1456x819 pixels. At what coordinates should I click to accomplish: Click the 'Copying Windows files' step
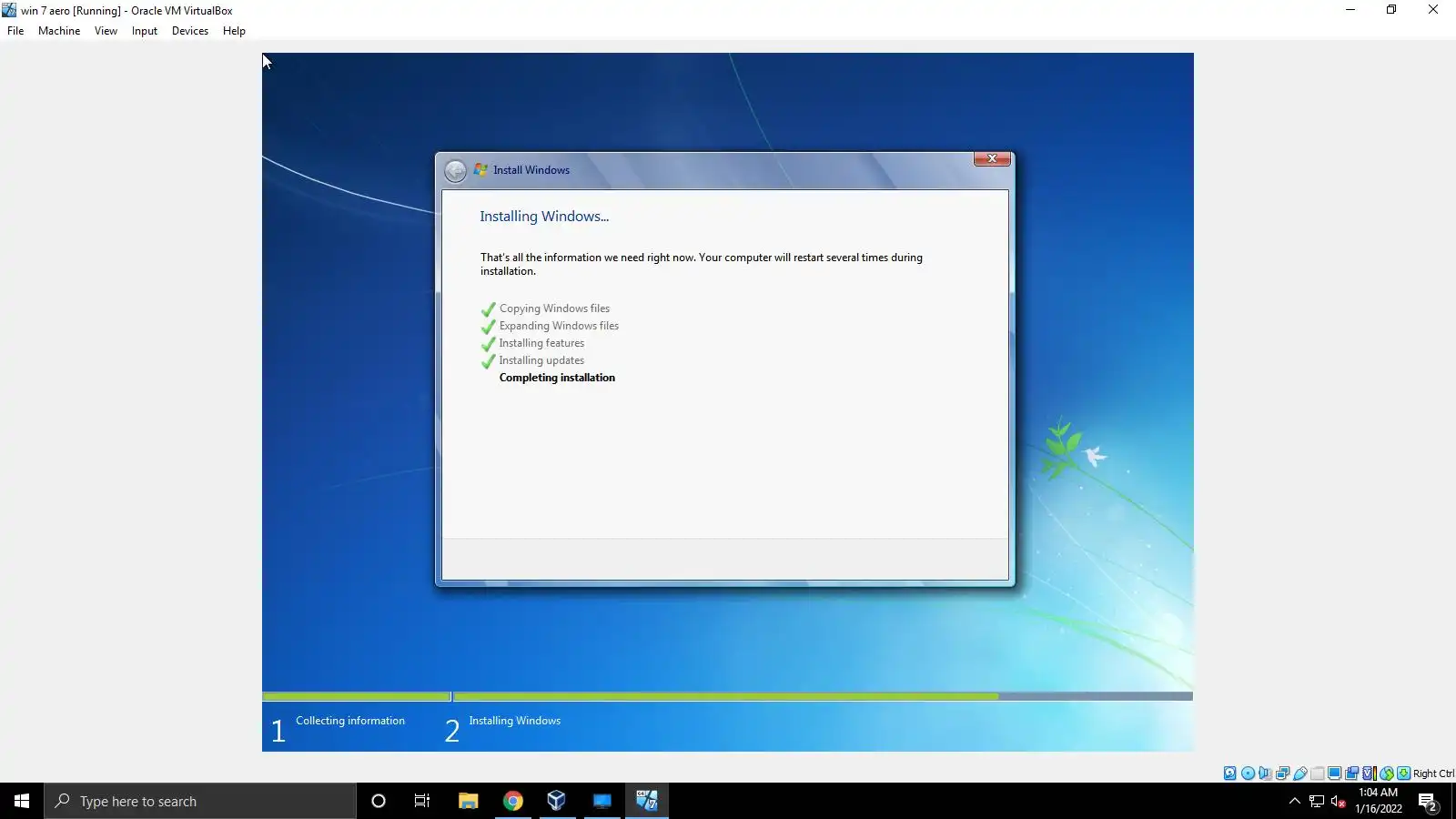tap(554, 308)
